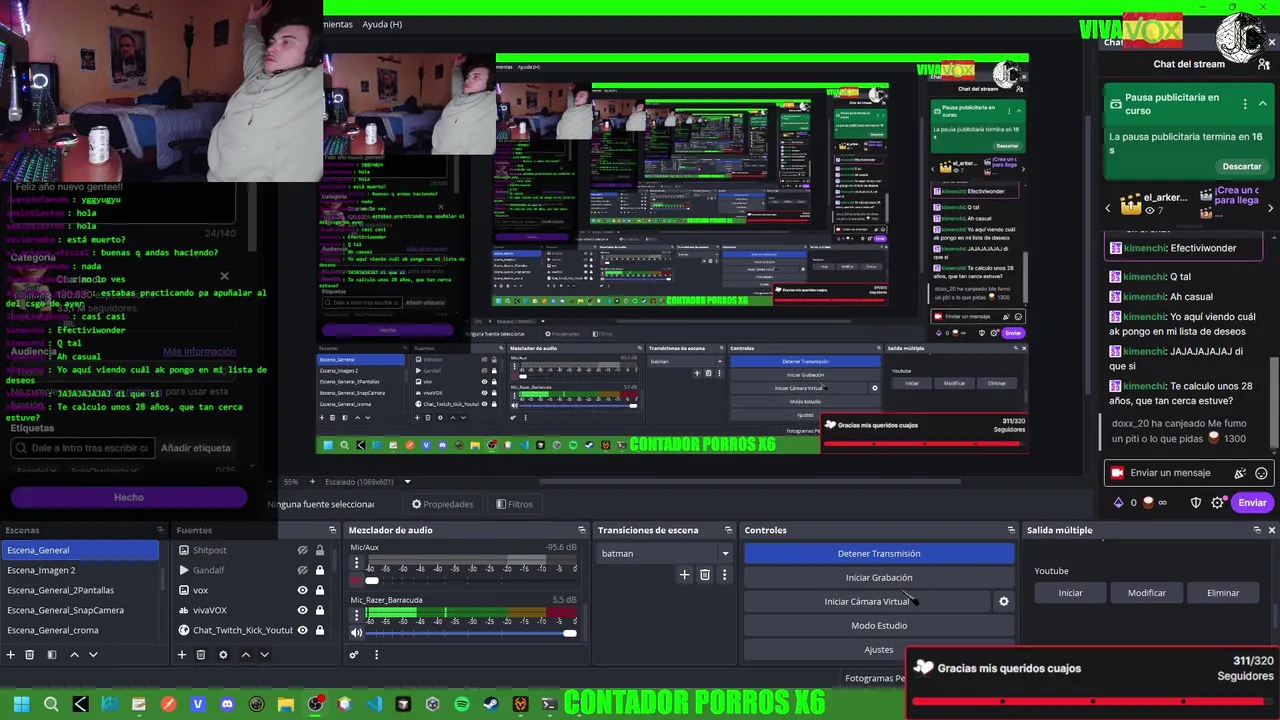Screen dimensions: 1280x720
Task: Open the Windows Start menu
Action: click(21, 704)
